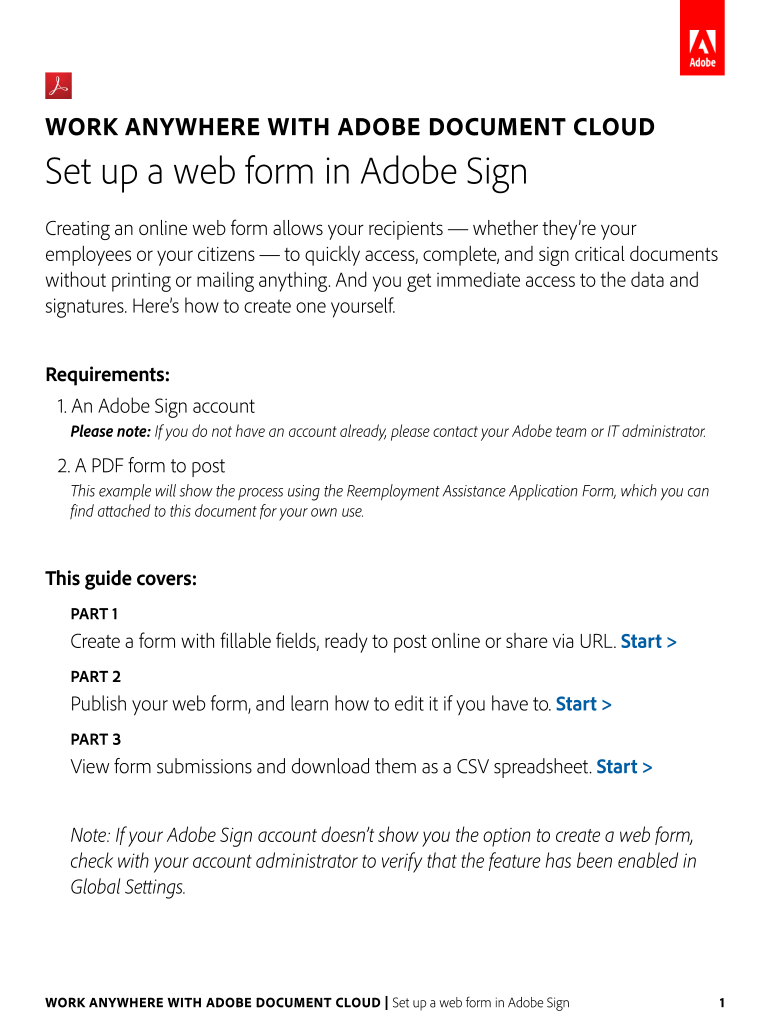Click the title "Set up a web form in Adobe Sign"

(x=286, y=173)
